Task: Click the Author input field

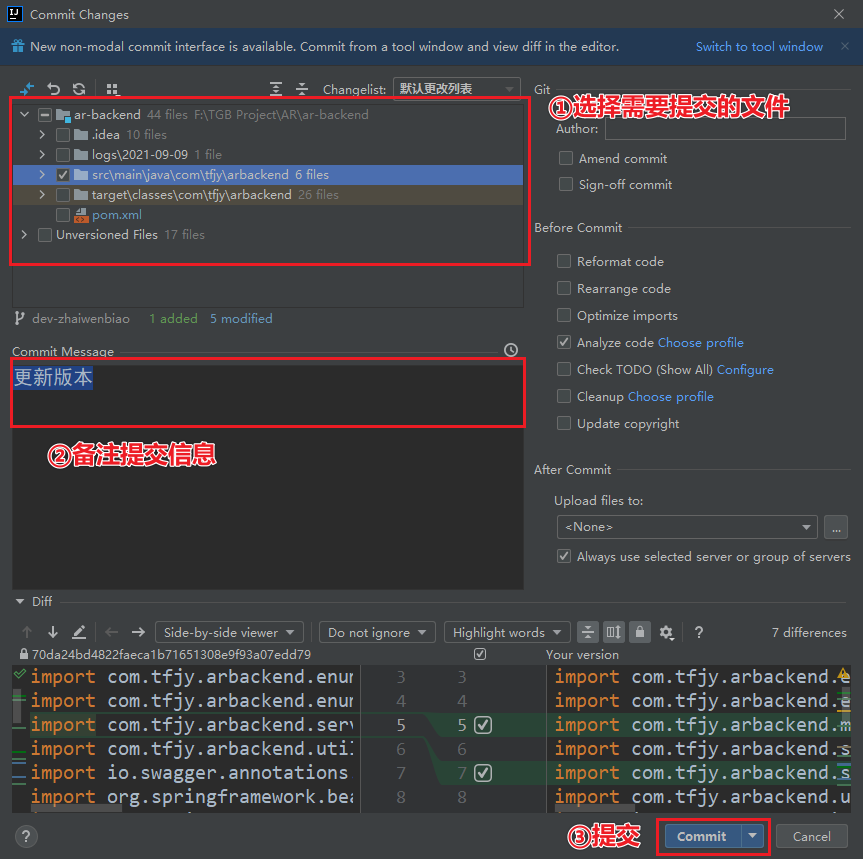Action: (725, 129)
